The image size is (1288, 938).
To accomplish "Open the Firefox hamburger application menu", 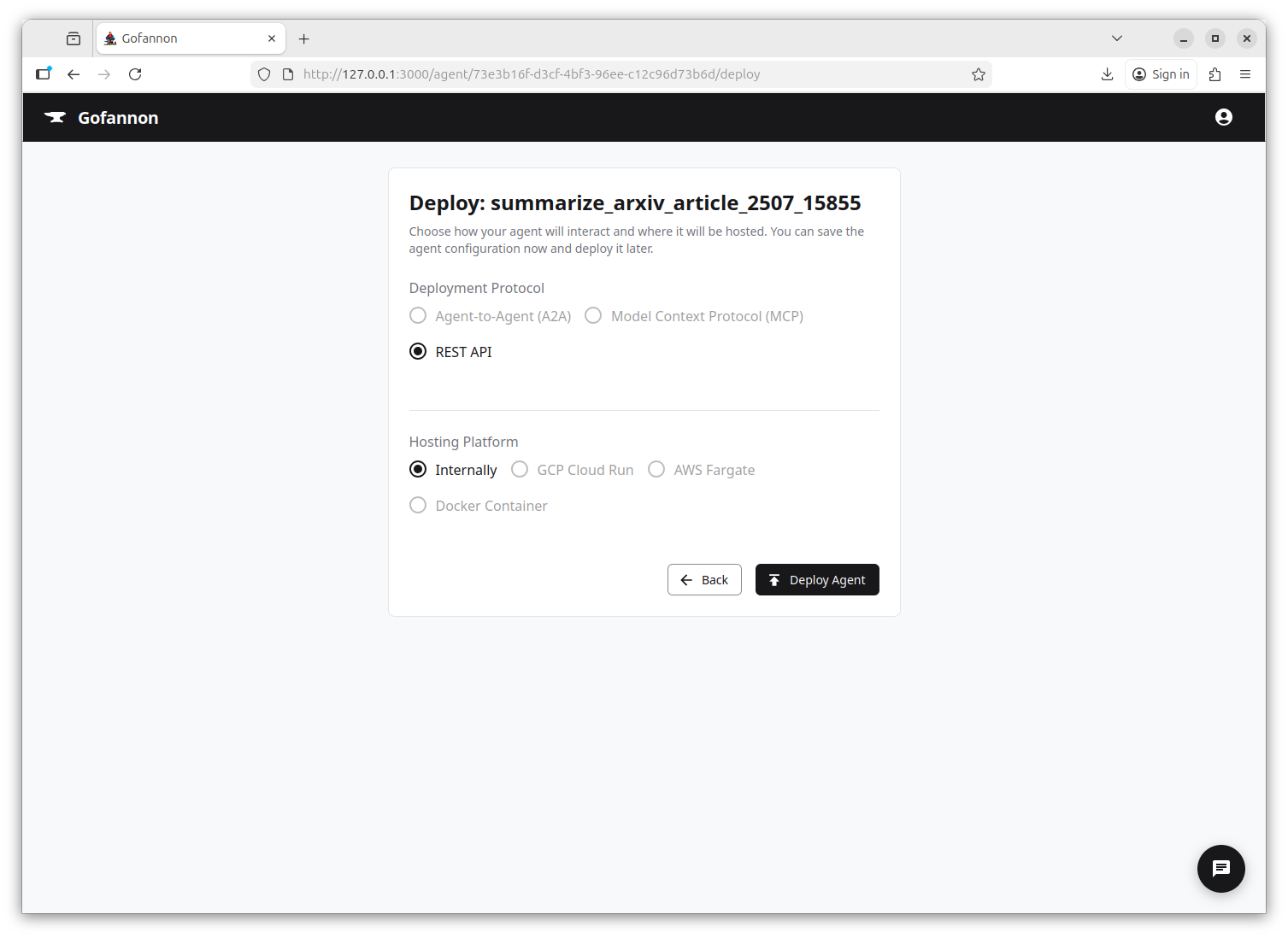I will [1245, 74].
